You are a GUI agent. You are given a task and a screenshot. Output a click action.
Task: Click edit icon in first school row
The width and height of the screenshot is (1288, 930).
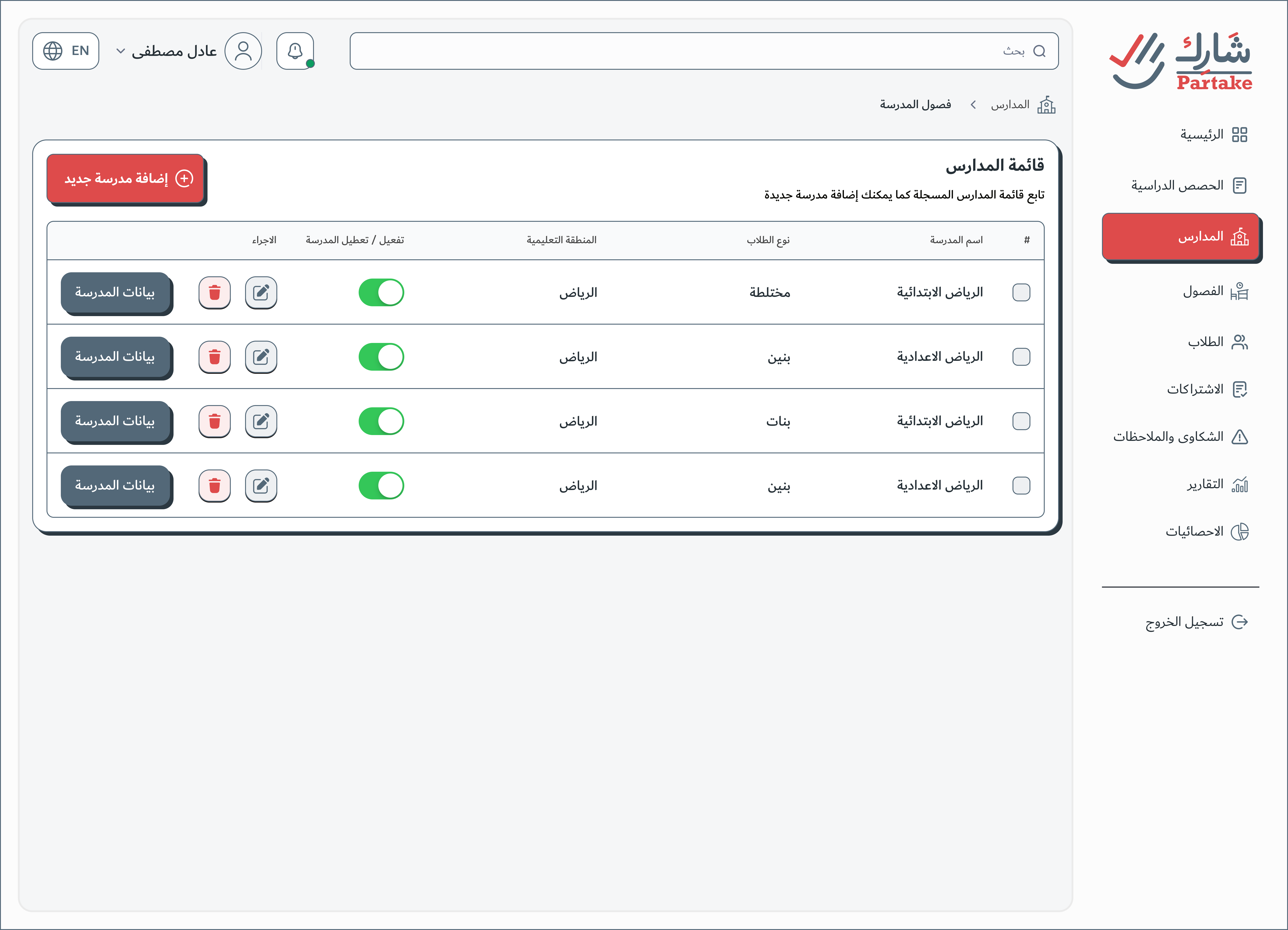(261, 292)
